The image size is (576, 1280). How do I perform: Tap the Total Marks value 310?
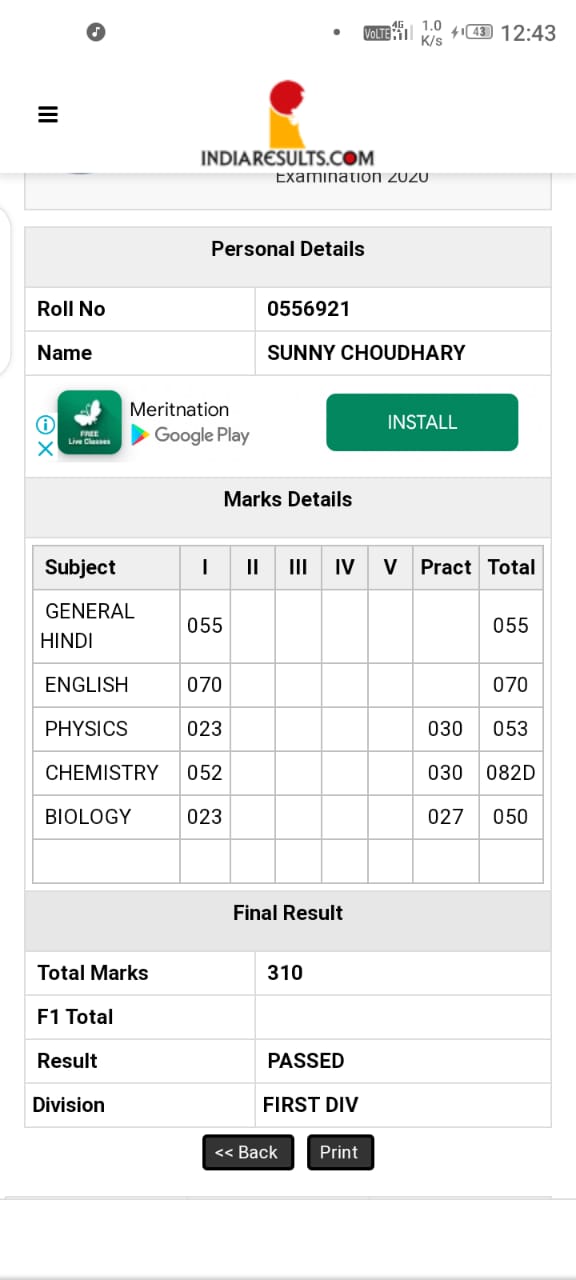(285, 973)
